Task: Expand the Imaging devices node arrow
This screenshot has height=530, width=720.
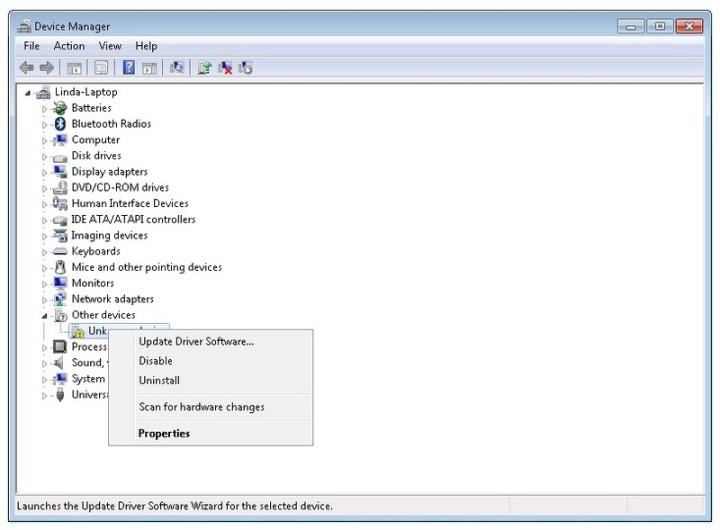Action: [45, 237]
